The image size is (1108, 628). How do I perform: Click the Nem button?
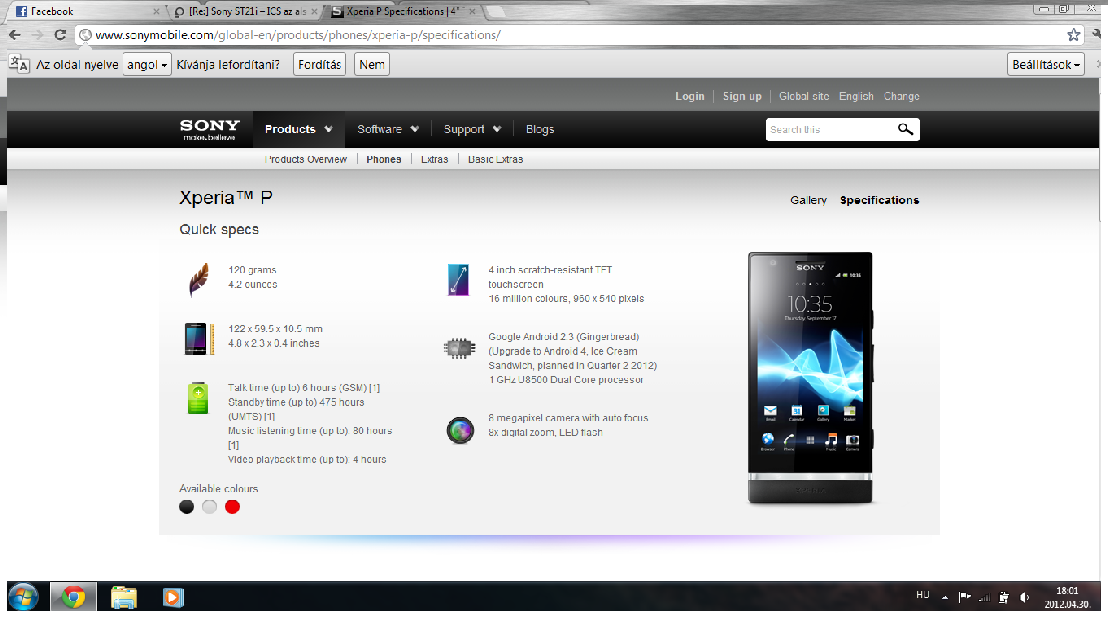click(x=372, y=64)
